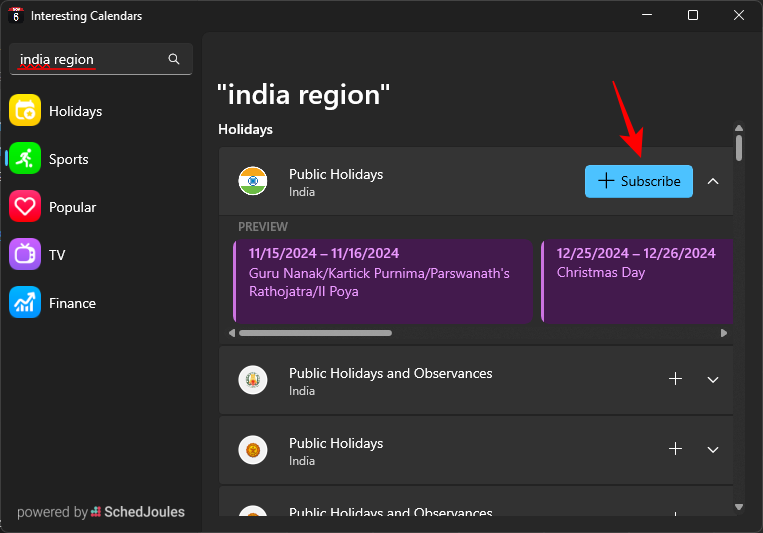Expand the Public Holidays and Observances entry
The height and width of the screenshot is (533, 763).
713,380
